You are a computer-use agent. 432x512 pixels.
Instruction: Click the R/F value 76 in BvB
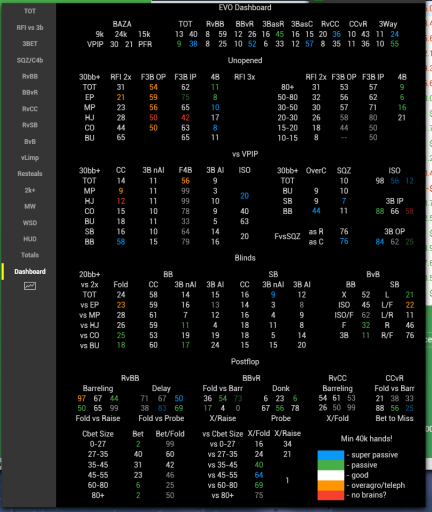(x=410, y=335)
